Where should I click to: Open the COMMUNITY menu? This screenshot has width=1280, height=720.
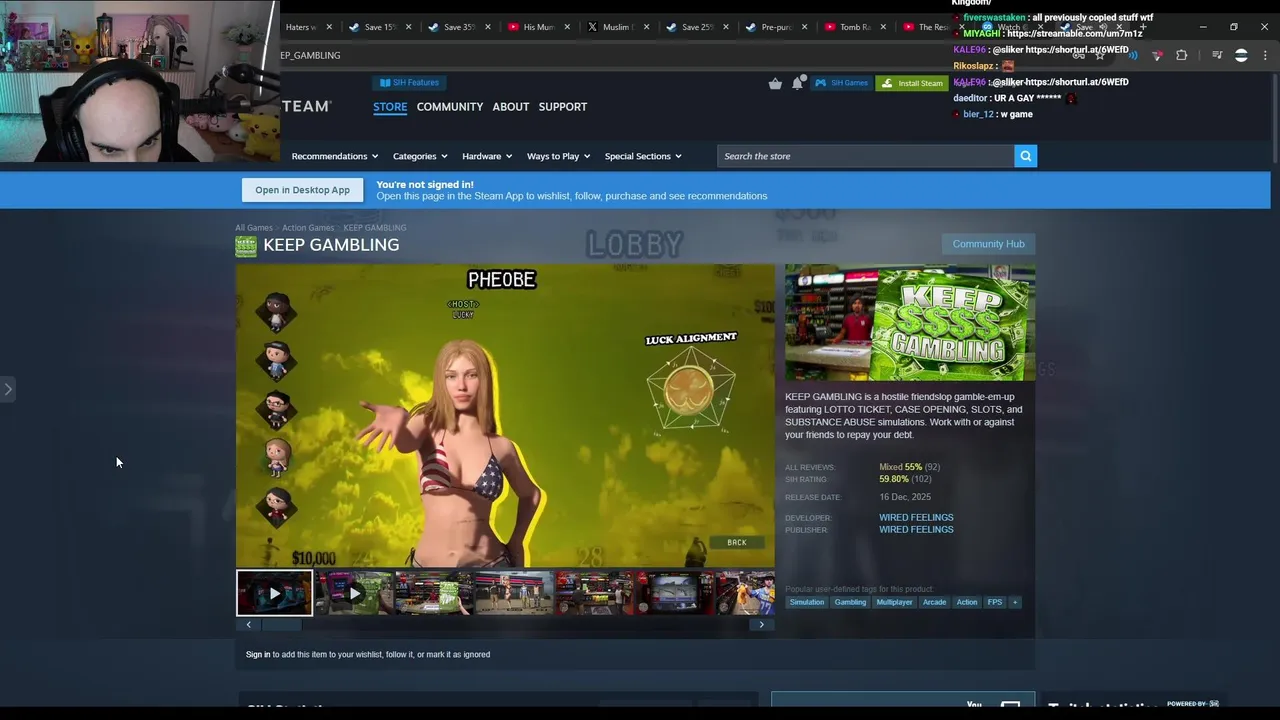450,107
